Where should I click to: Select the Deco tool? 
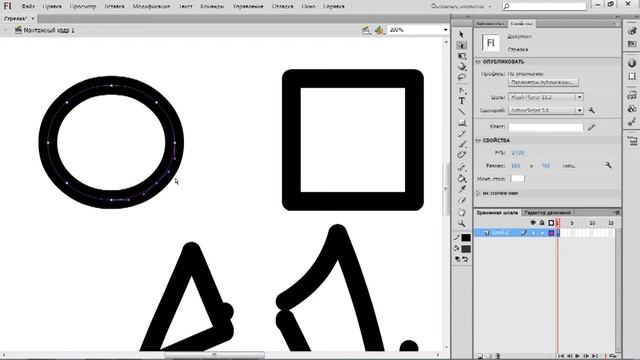click(x=461, y=155)
